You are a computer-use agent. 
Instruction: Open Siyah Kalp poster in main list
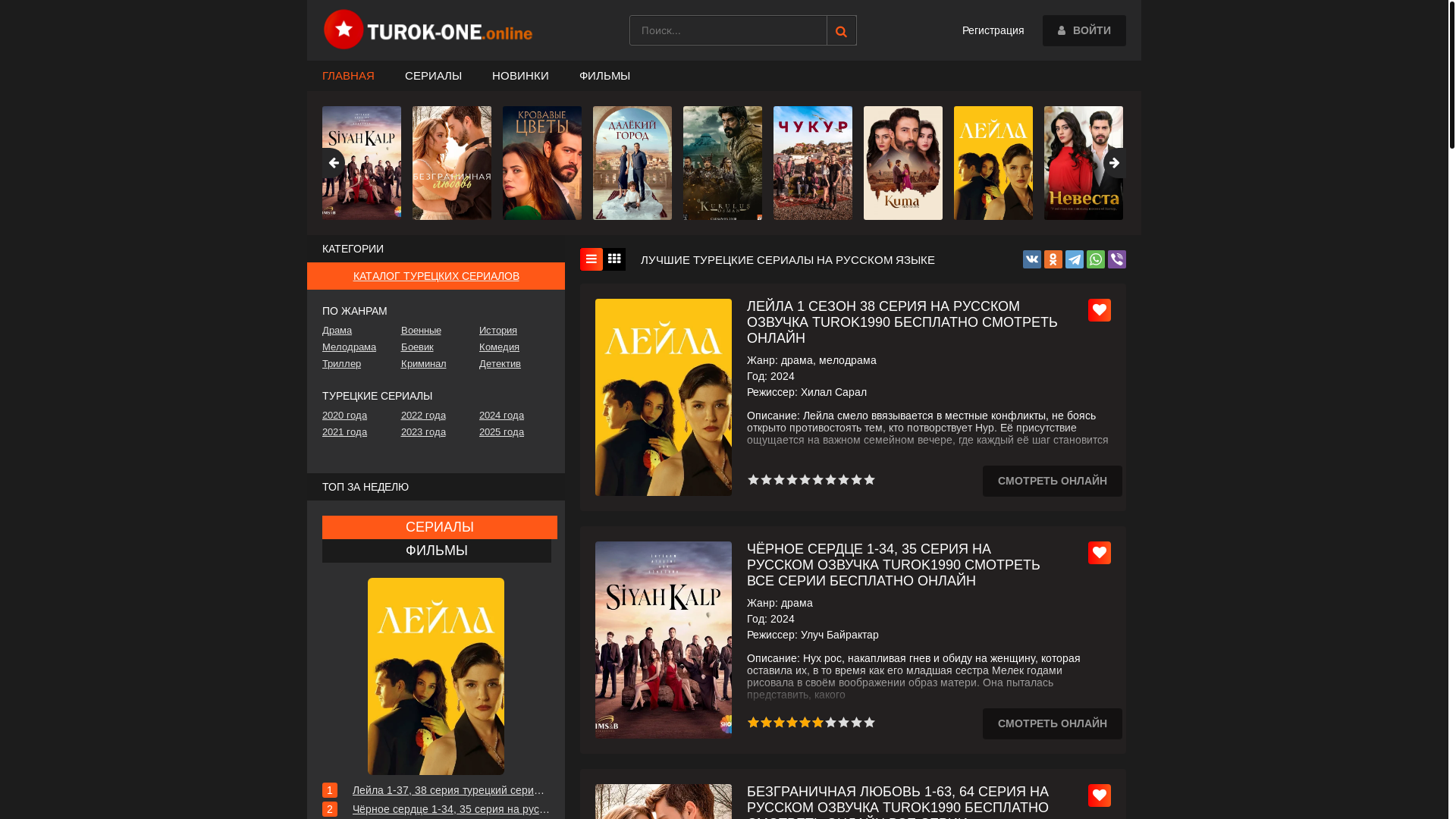pyautogui.click(x=664, y=640)
